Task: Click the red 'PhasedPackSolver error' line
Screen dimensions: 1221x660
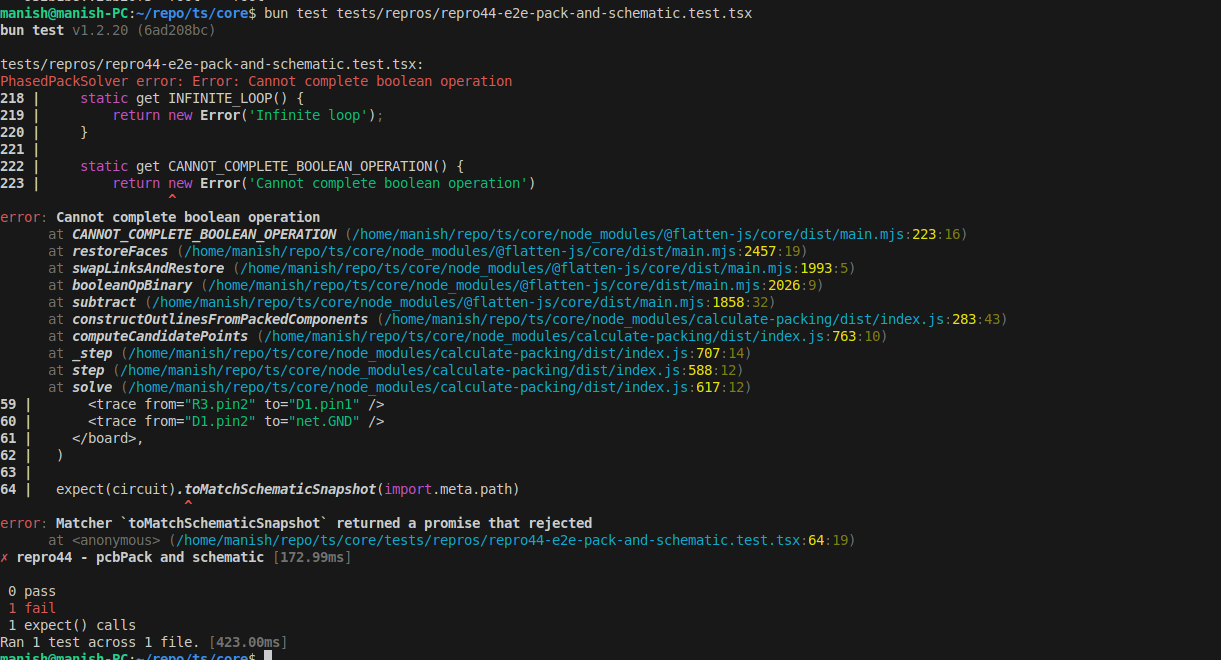Action: coord(256,81)
